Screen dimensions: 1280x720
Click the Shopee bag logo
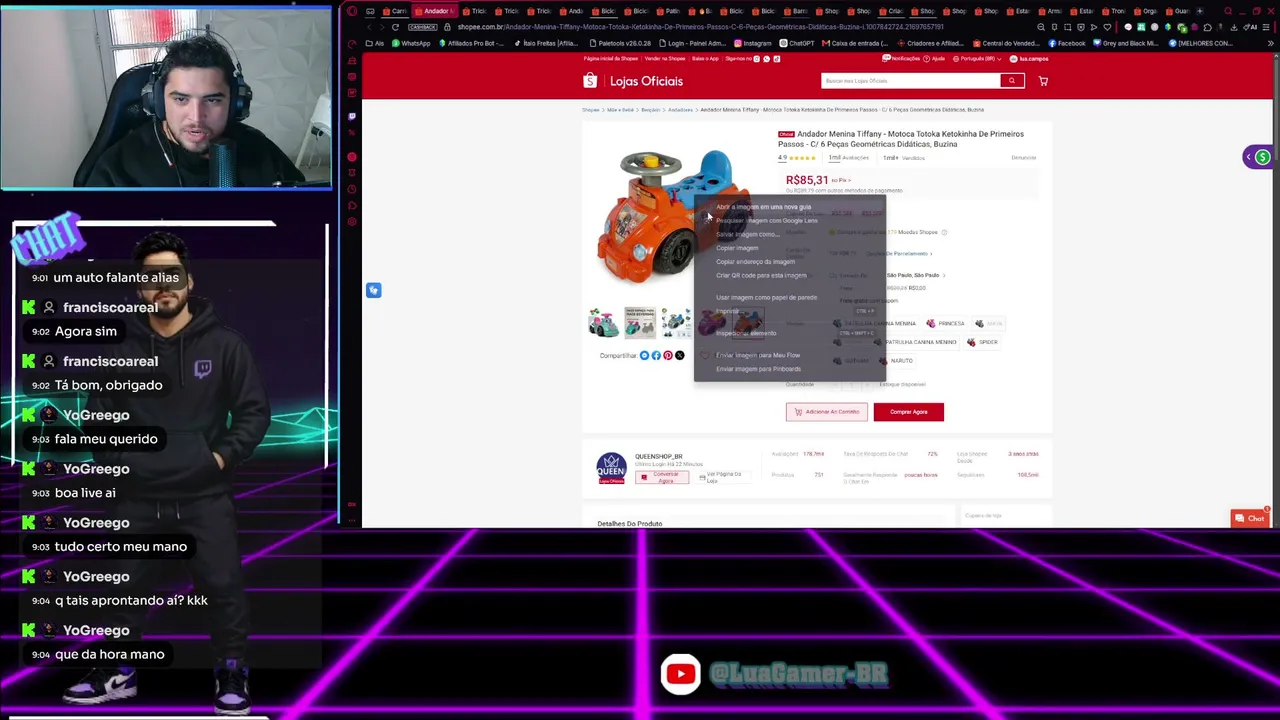(590, 81)
